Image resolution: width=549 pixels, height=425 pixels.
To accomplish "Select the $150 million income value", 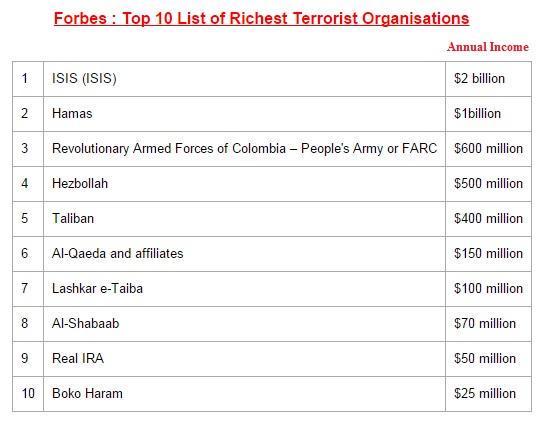I will 488,254.
